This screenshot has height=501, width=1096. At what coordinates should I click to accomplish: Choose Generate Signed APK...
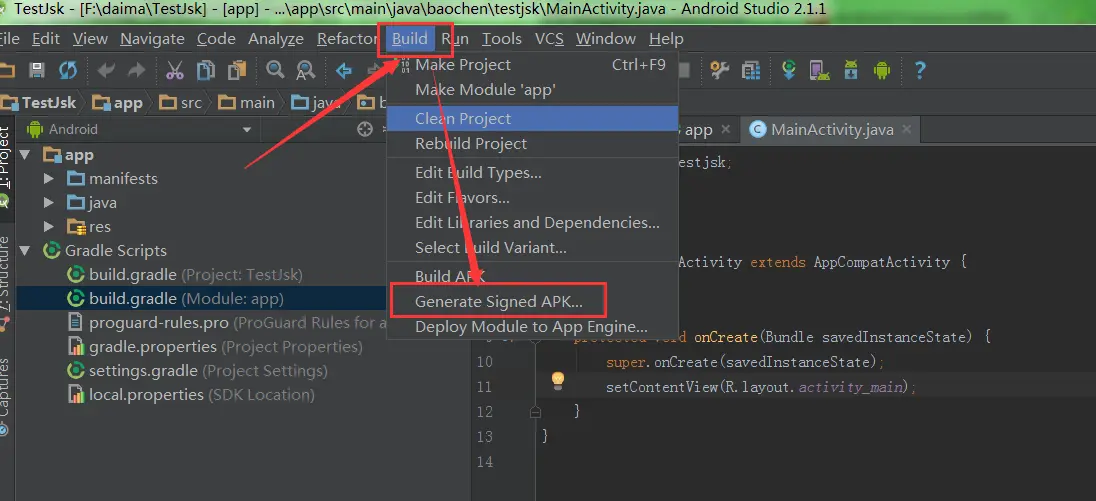point(532,302)
